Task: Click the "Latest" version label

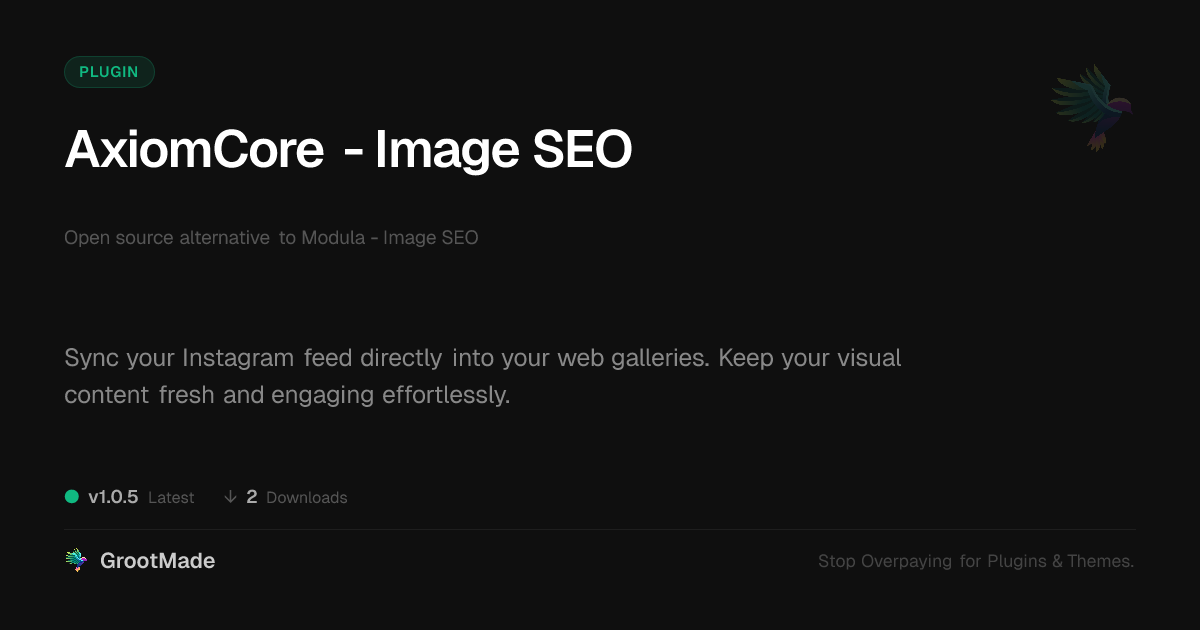Action: pyautogui.click(x=171, y=498)
